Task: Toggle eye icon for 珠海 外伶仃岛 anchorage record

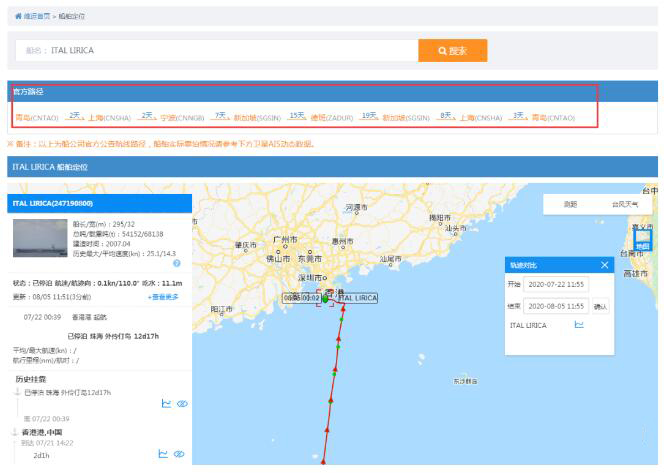Action: (181, 404)
